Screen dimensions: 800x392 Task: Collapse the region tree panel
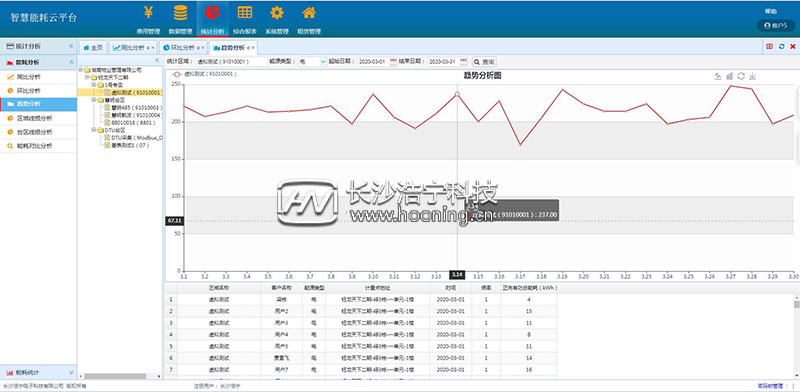157,60
